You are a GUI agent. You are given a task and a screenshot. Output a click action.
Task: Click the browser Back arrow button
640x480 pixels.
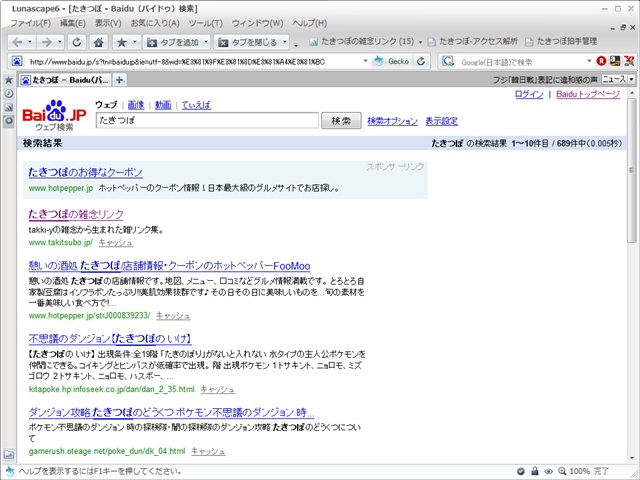click(18, 42)
